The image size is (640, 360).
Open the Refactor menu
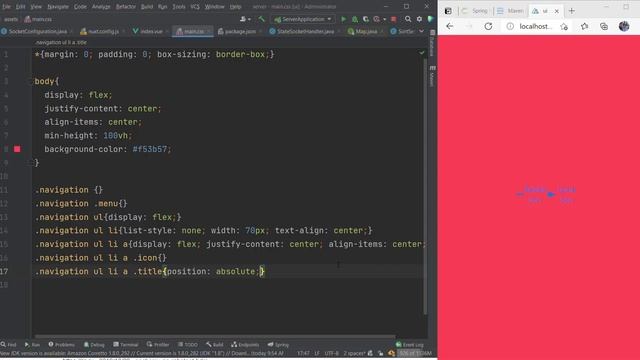point(126,7)
